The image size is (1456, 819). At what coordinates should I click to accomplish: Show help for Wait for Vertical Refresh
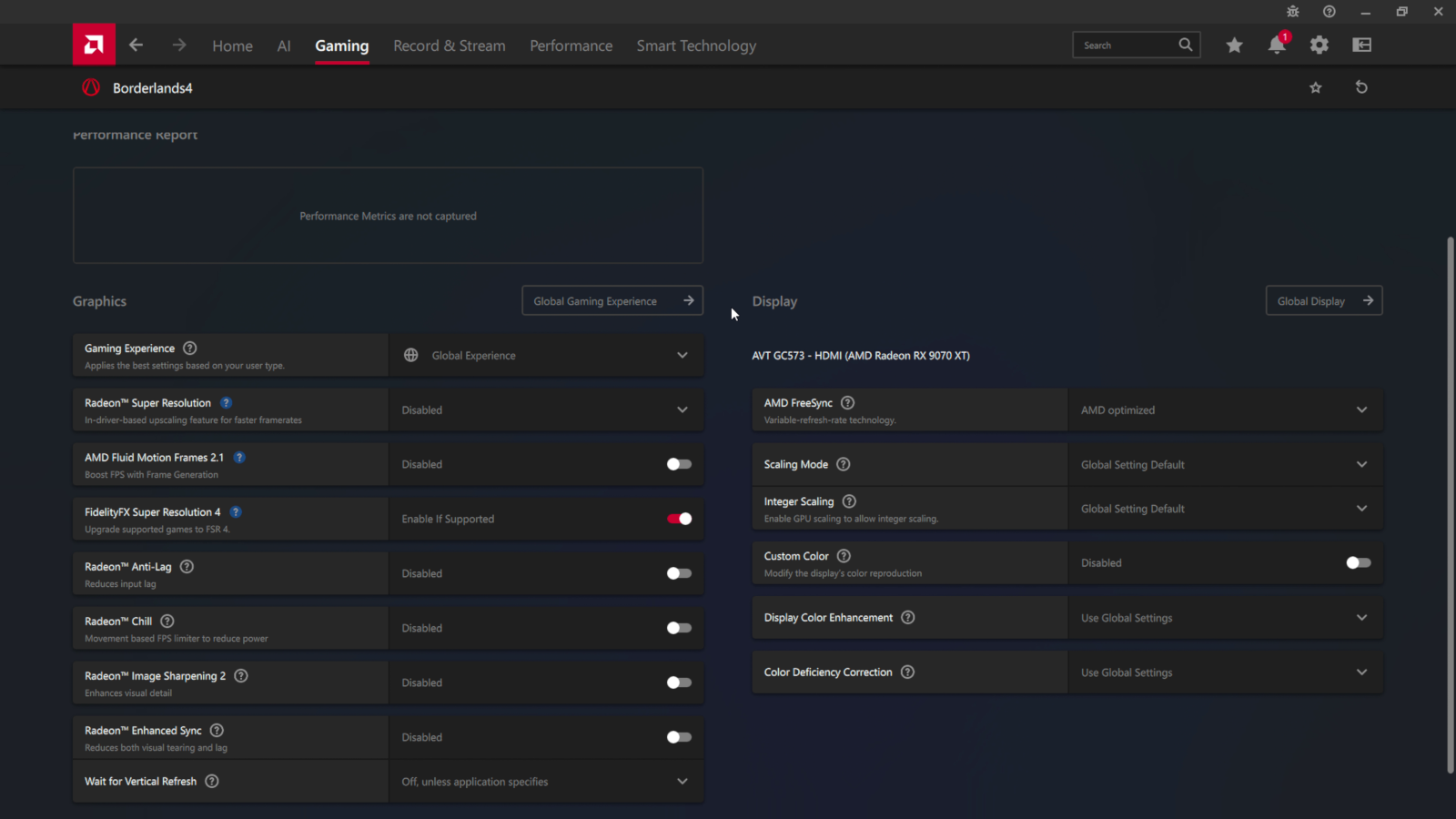click(x=212, y=782)
